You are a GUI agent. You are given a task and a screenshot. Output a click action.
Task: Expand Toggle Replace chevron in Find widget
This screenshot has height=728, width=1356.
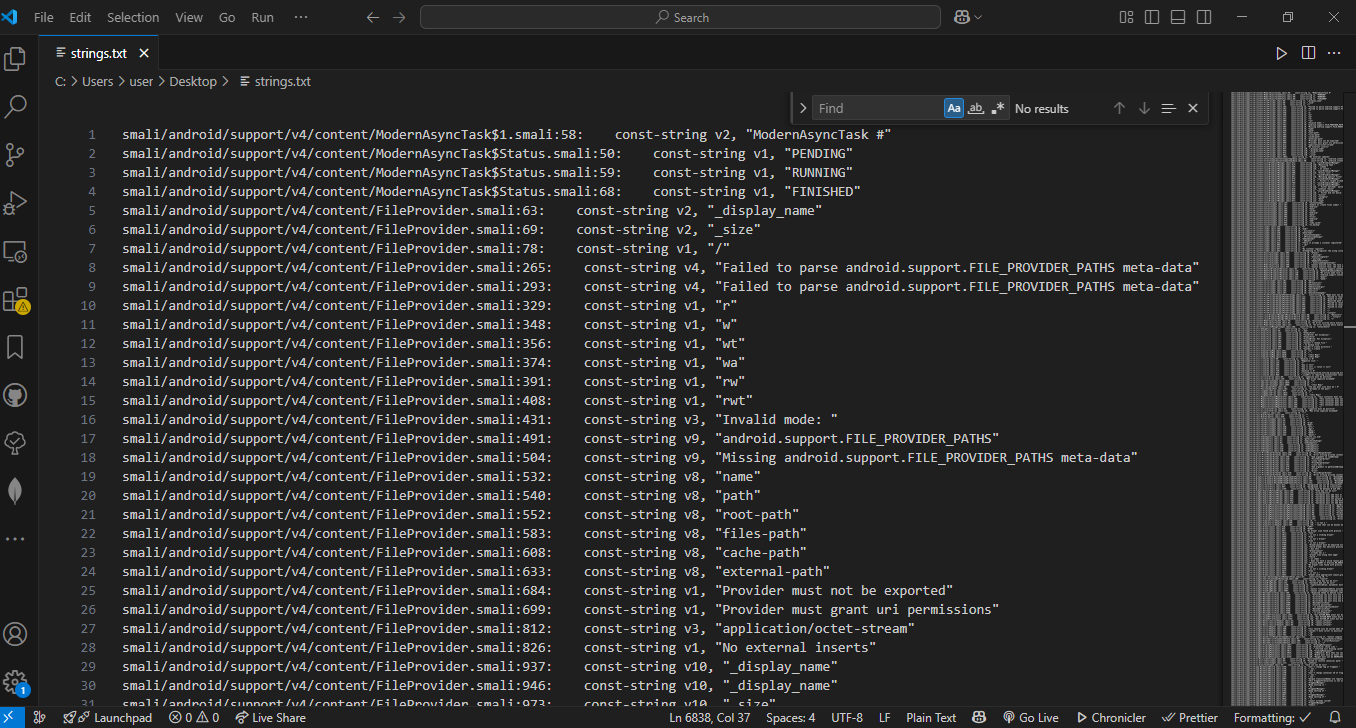pos(803,108)
